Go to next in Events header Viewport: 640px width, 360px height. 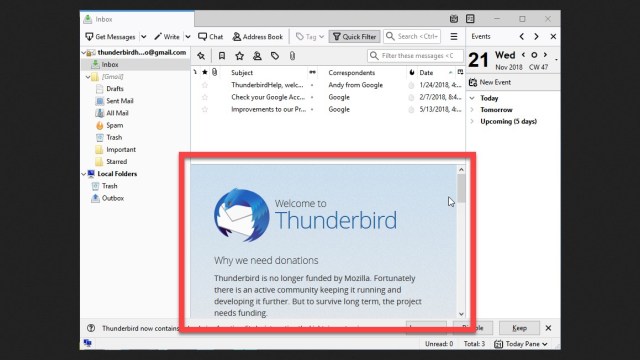(x=536, y=37)
